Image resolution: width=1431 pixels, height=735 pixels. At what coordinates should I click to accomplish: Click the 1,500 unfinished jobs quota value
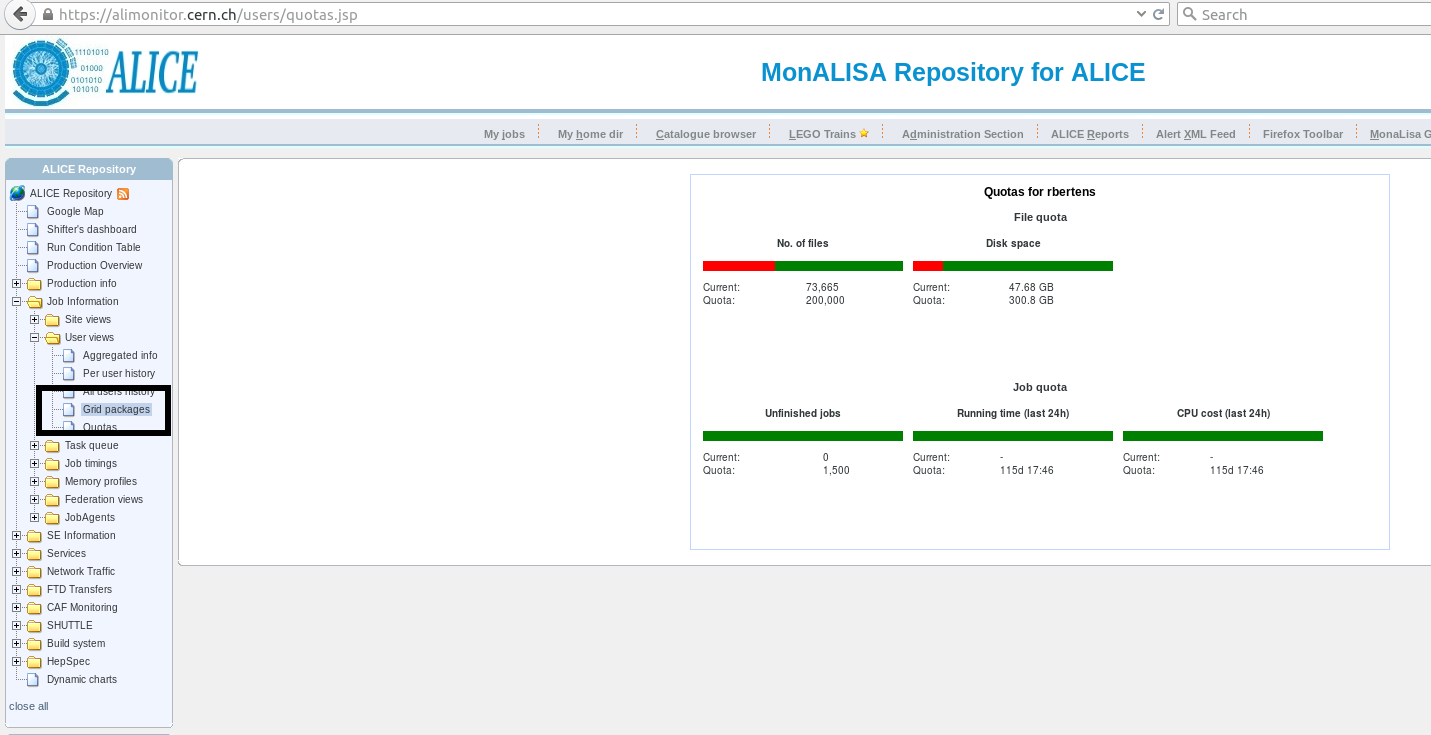pos(835,470)
